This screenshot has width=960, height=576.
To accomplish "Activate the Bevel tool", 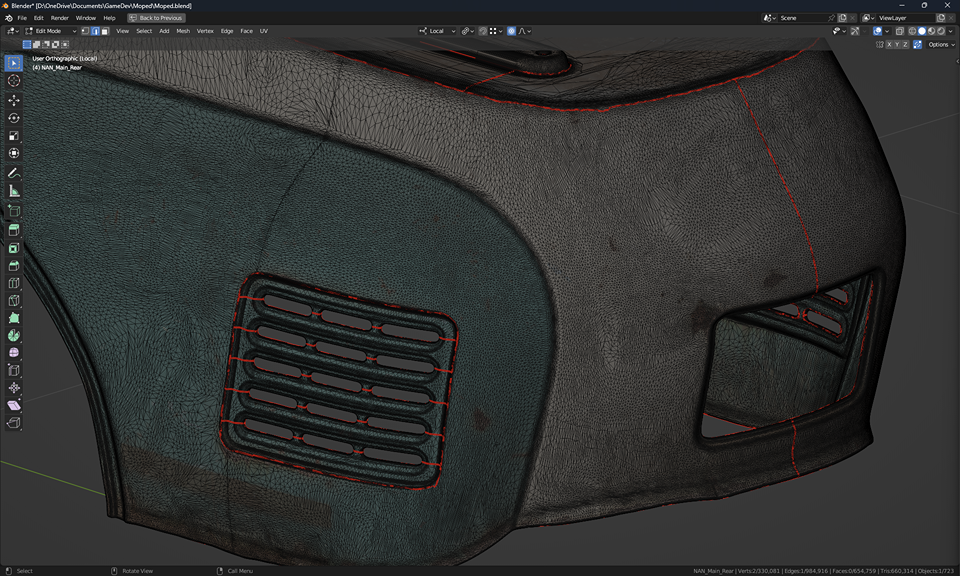I will [x=14, y=266].
